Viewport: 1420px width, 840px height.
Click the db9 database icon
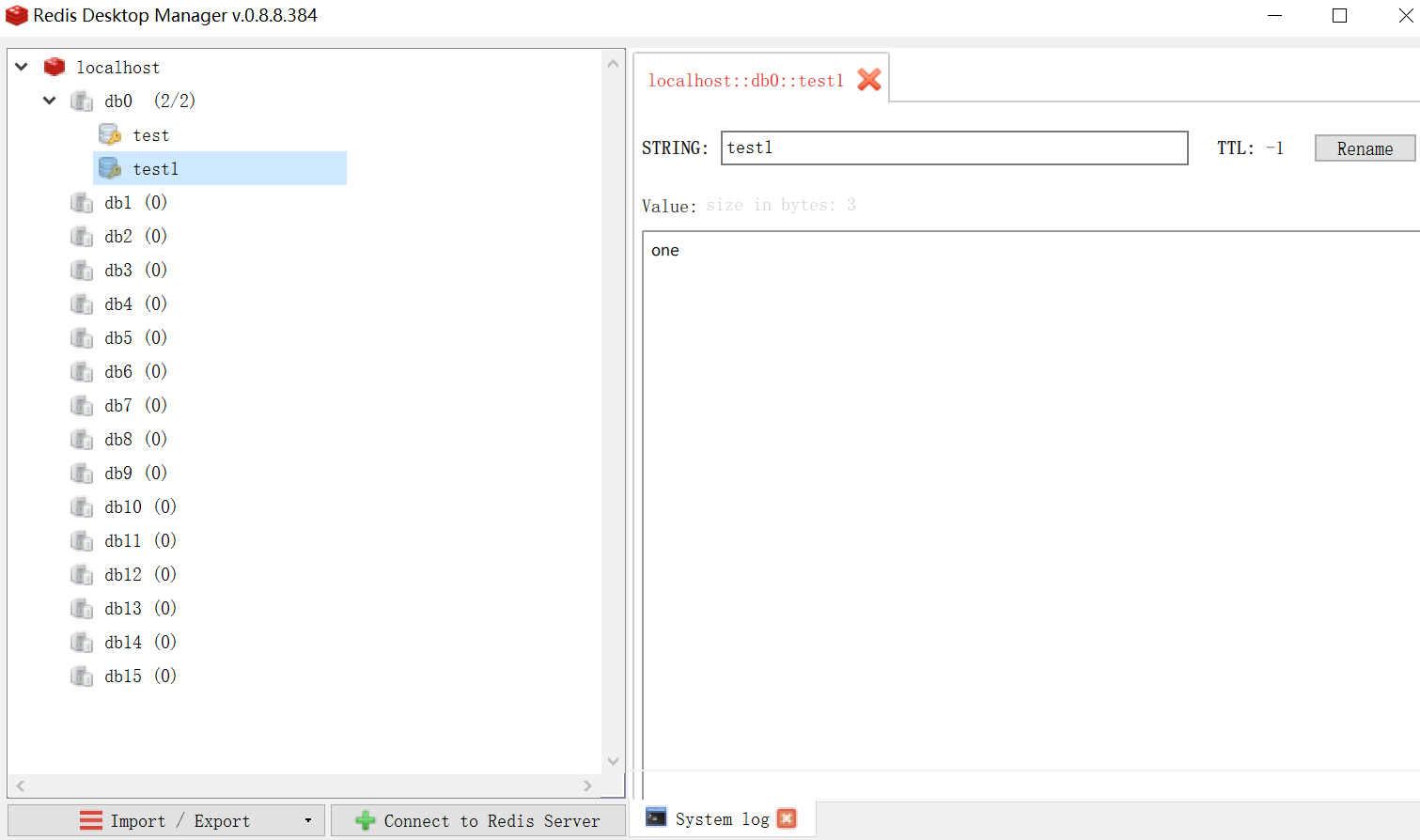click(x=82, y=473)
